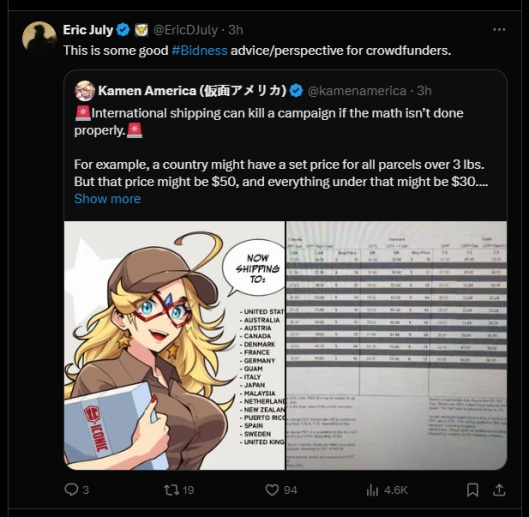
Task: Click the affiliate badge beside Eric July
Action: pyautogui.click(x=141, y=30)
